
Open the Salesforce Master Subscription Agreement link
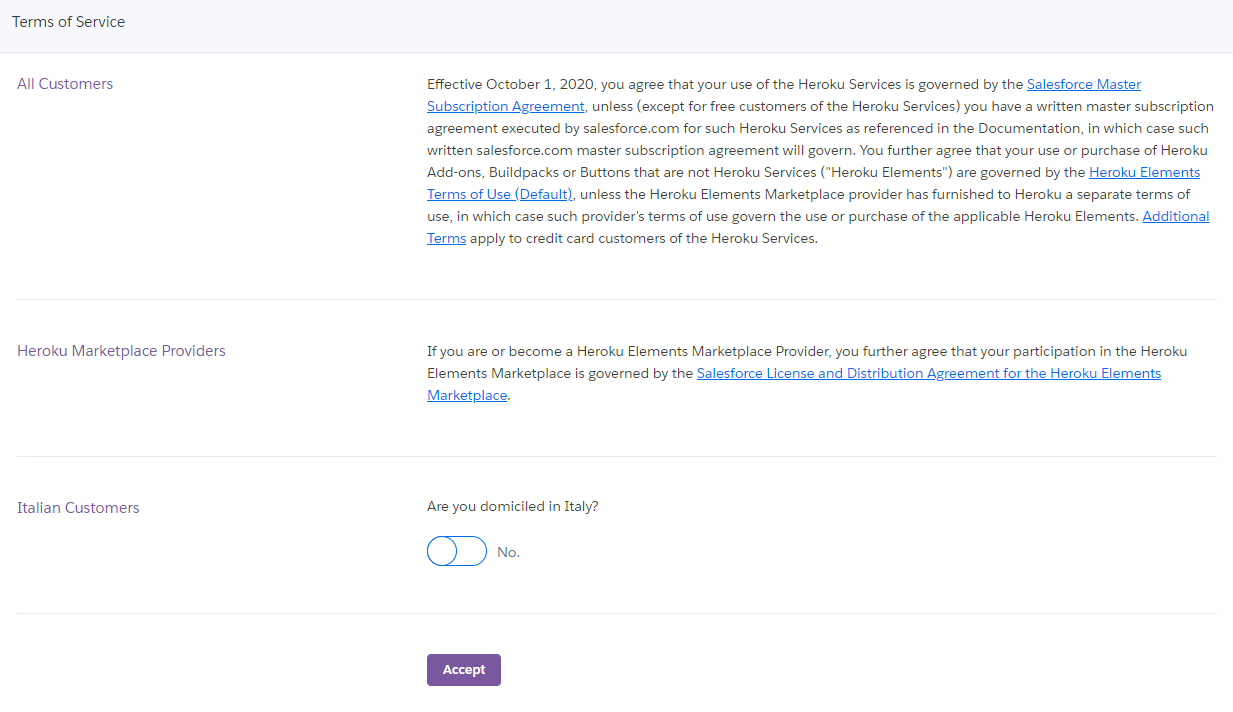tap(1084, 84)
